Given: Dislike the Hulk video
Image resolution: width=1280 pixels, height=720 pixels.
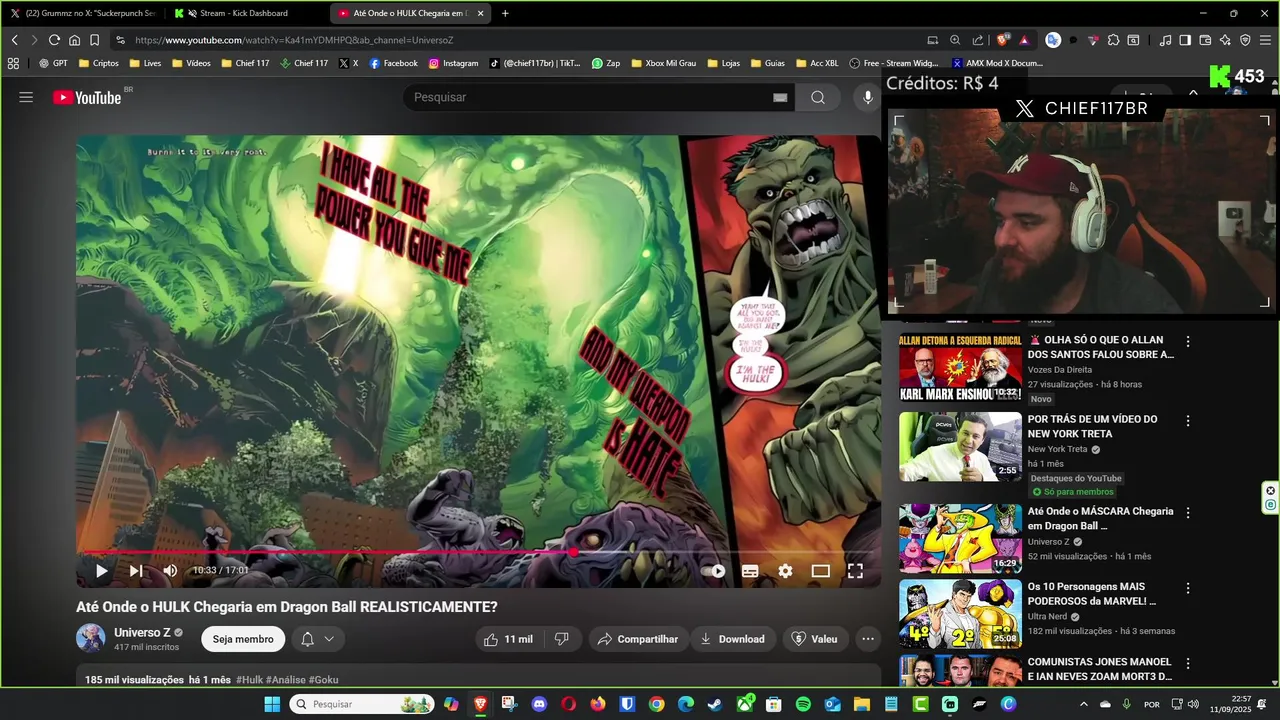Looking at the screenshot, I should click(x=562, y=639).
